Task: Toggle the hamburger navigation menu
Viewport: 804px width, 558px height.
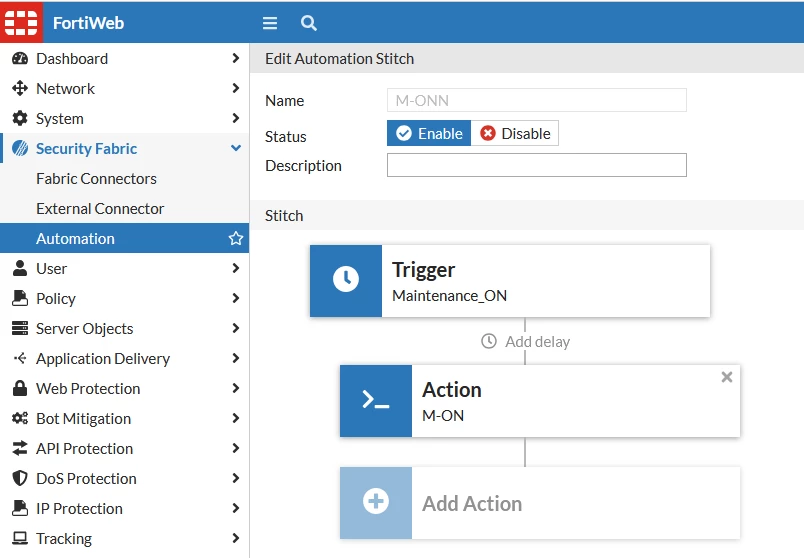Action: (270, 23)
